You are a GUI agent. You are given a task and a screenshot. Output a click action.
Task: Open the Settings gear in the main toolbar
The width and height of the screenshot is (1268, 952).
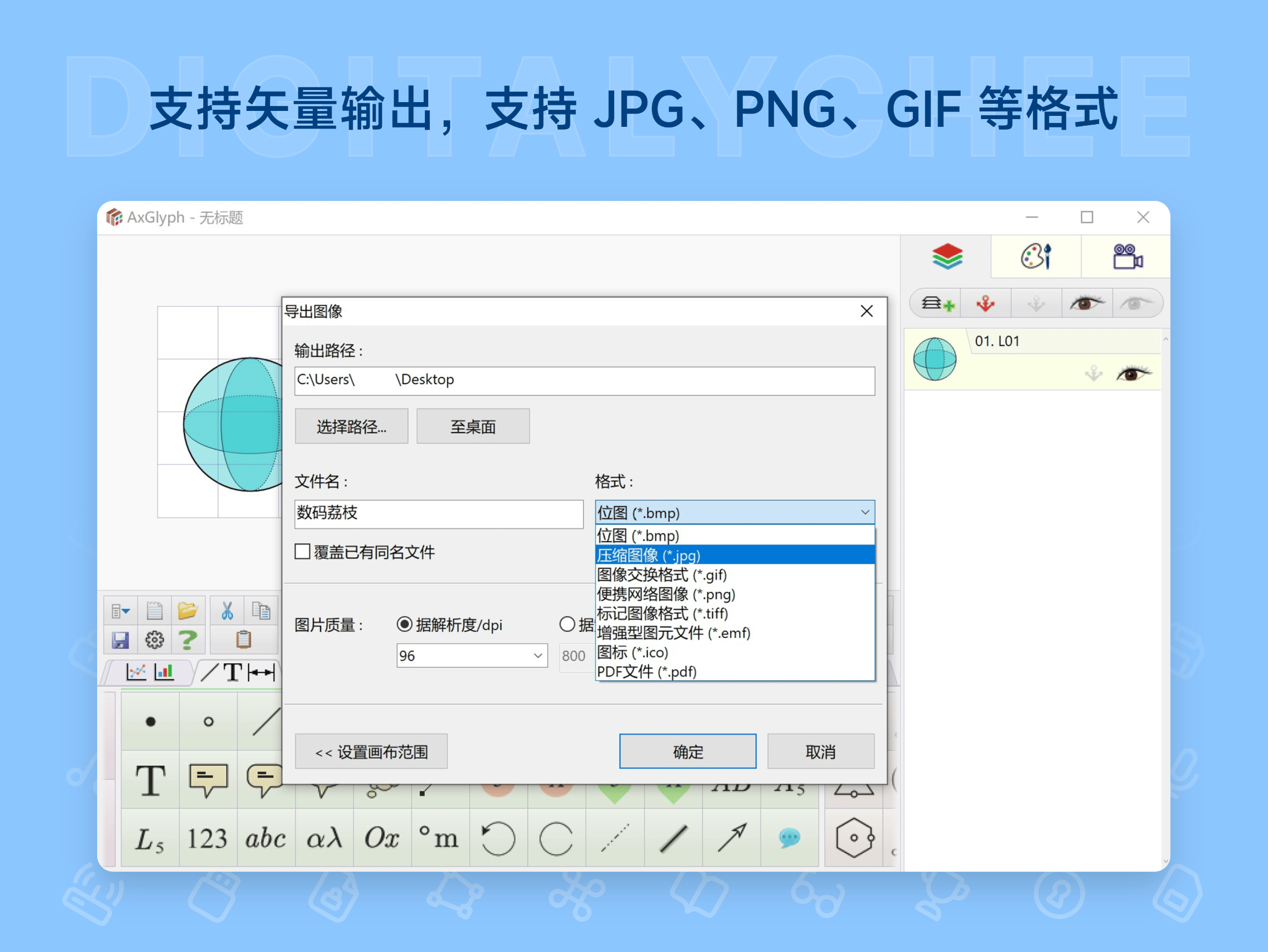[155, 640]
